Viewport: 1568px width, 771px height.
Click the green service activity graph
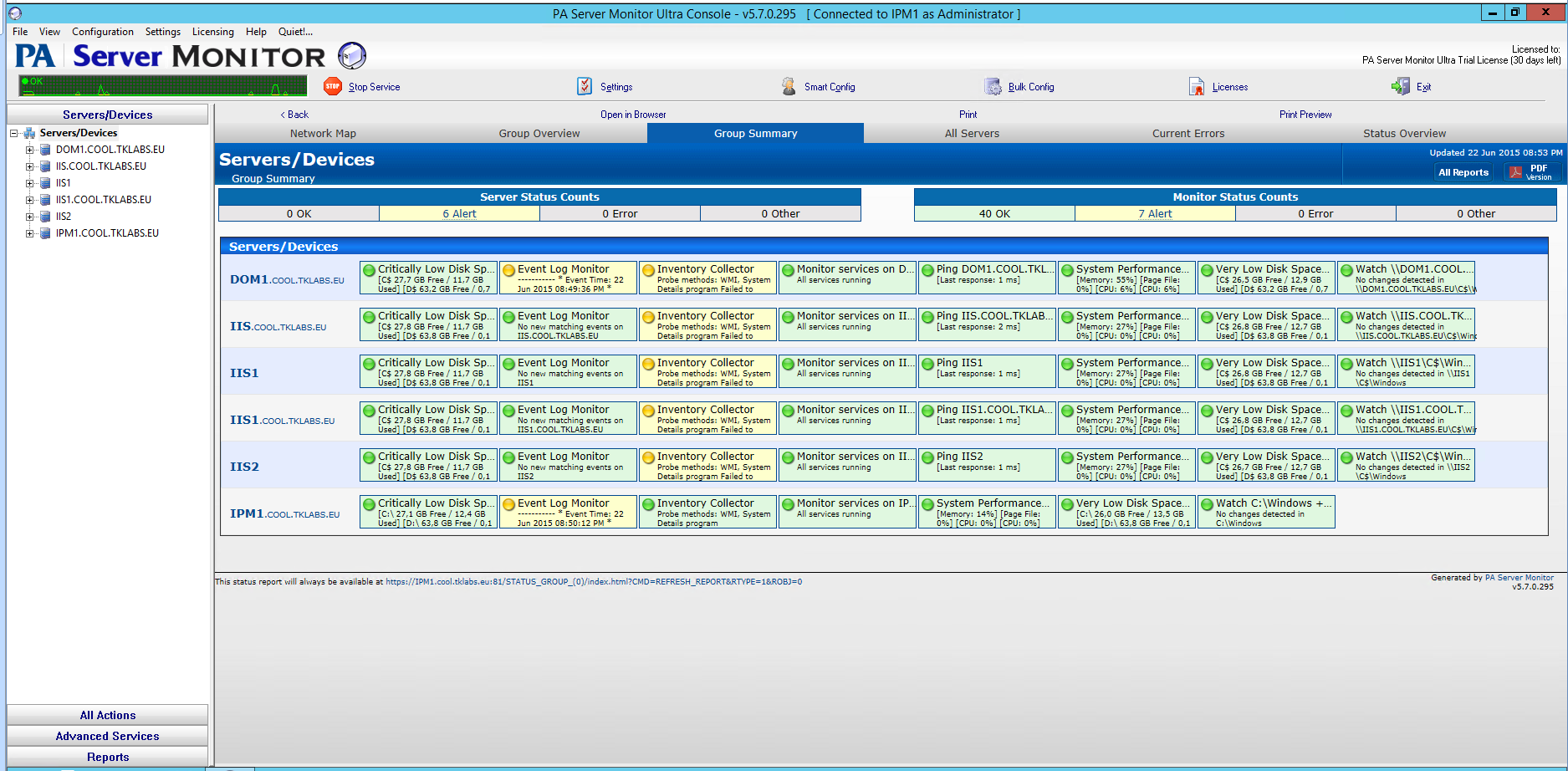pos(163,86)
